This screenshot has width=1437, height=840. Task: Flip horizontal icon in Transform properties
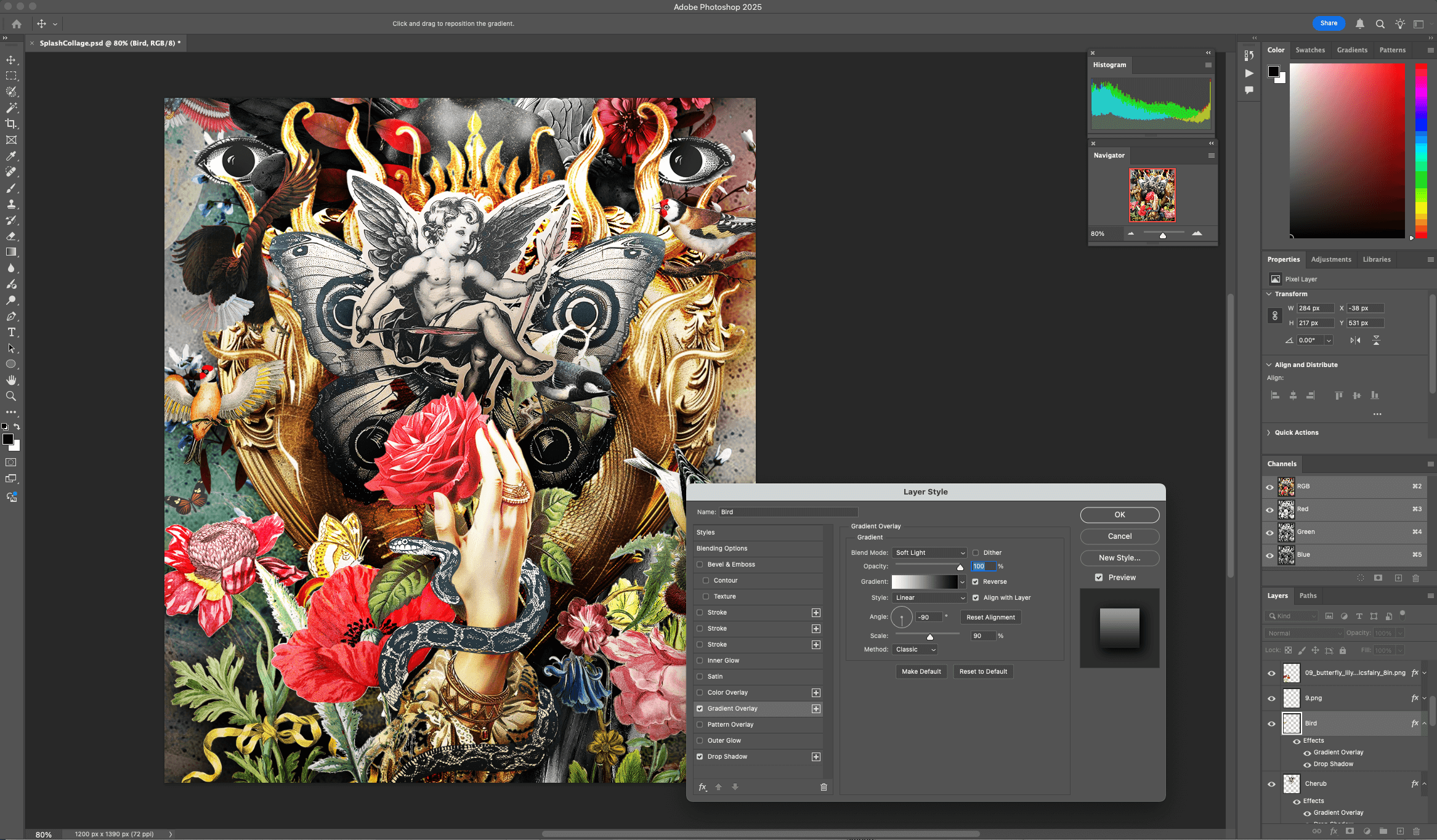point(1355,340)
